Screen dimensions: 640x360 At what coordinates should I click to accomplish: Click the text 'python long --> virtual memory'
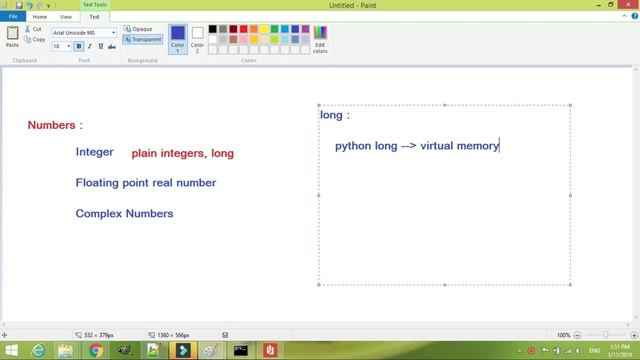417,146
